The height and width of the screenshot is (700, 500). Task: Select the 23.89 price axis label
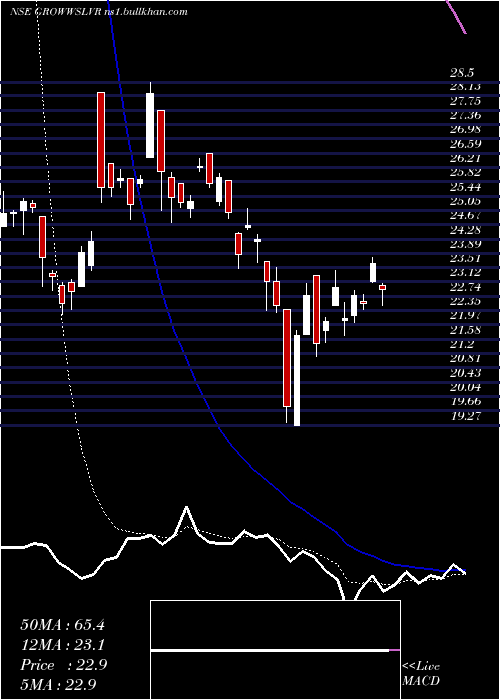click(465, 244)
